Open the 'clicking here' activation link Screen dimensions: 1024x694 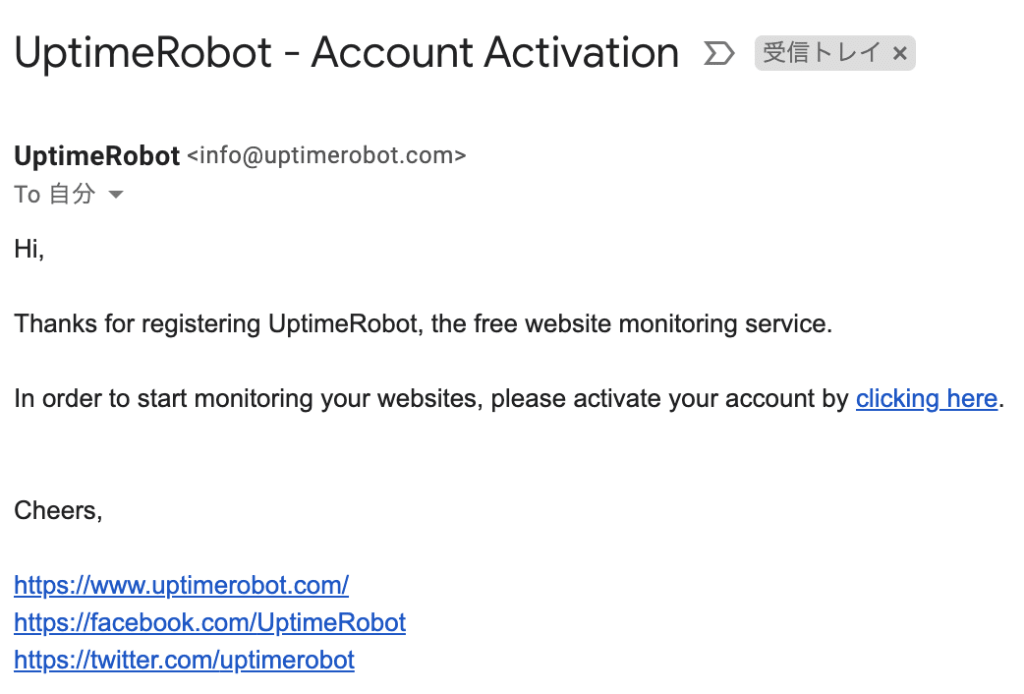tap(926, 398)
